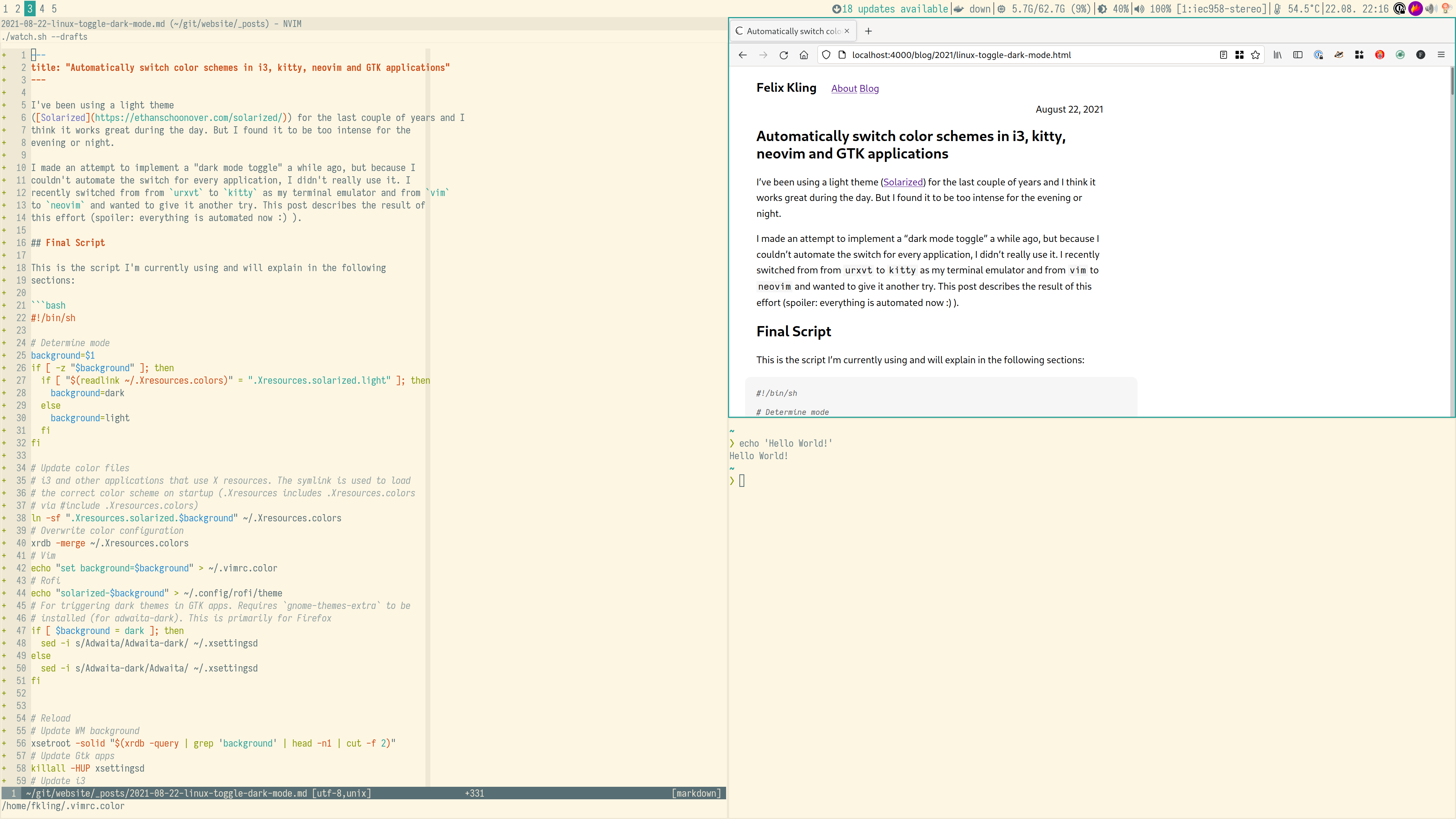Open Firefox hamburger menu

pos(1441,55)
